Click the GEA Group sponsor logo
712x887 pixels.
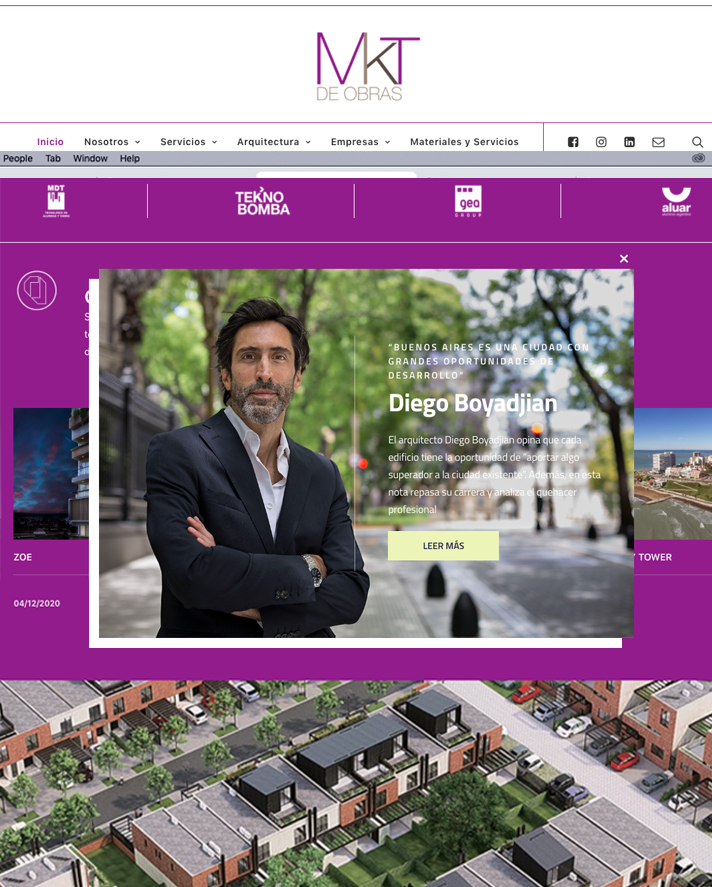point(468,201)
